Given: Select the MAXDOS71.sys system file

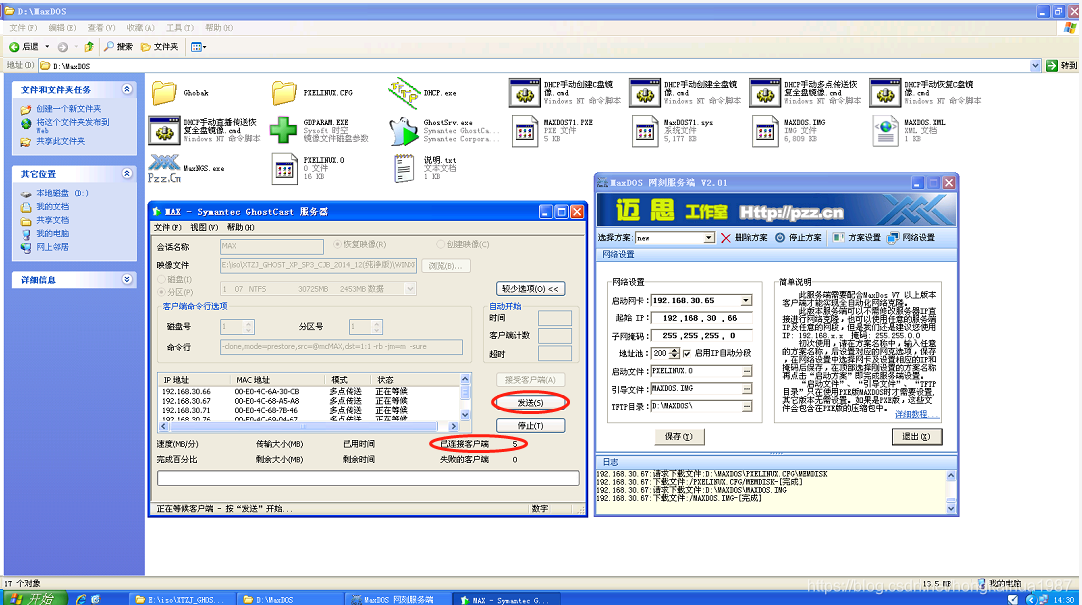Looking at the screenshot, I should pyautogui.click(x=645, y=131).
